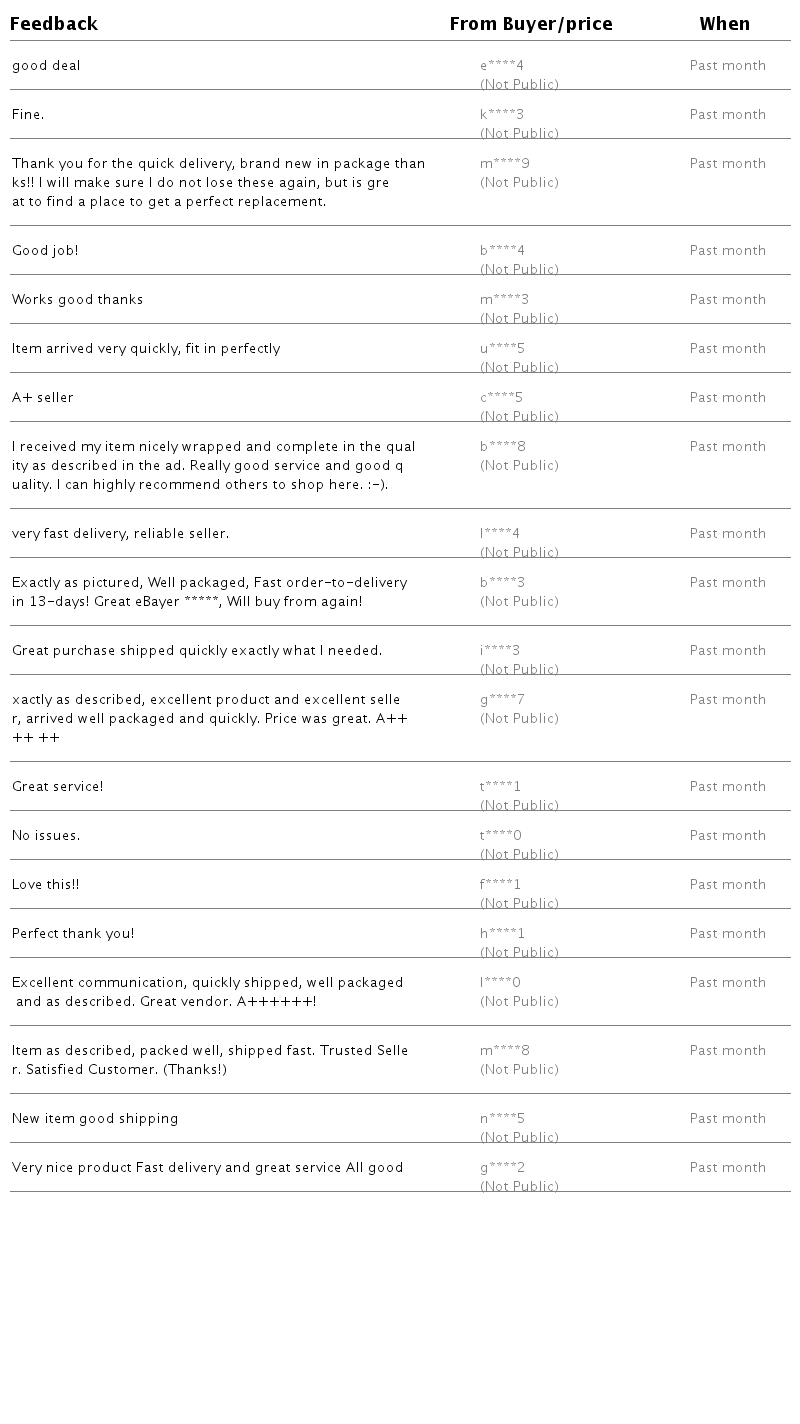This screenshot has height=1424, width=800.
Task: Select buyer name h****1
Action: [502, 934]
